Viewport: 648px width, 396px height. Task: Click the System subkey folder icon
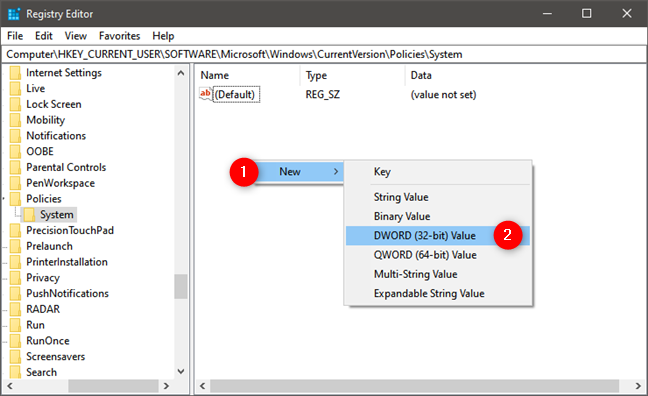(29, 215)
